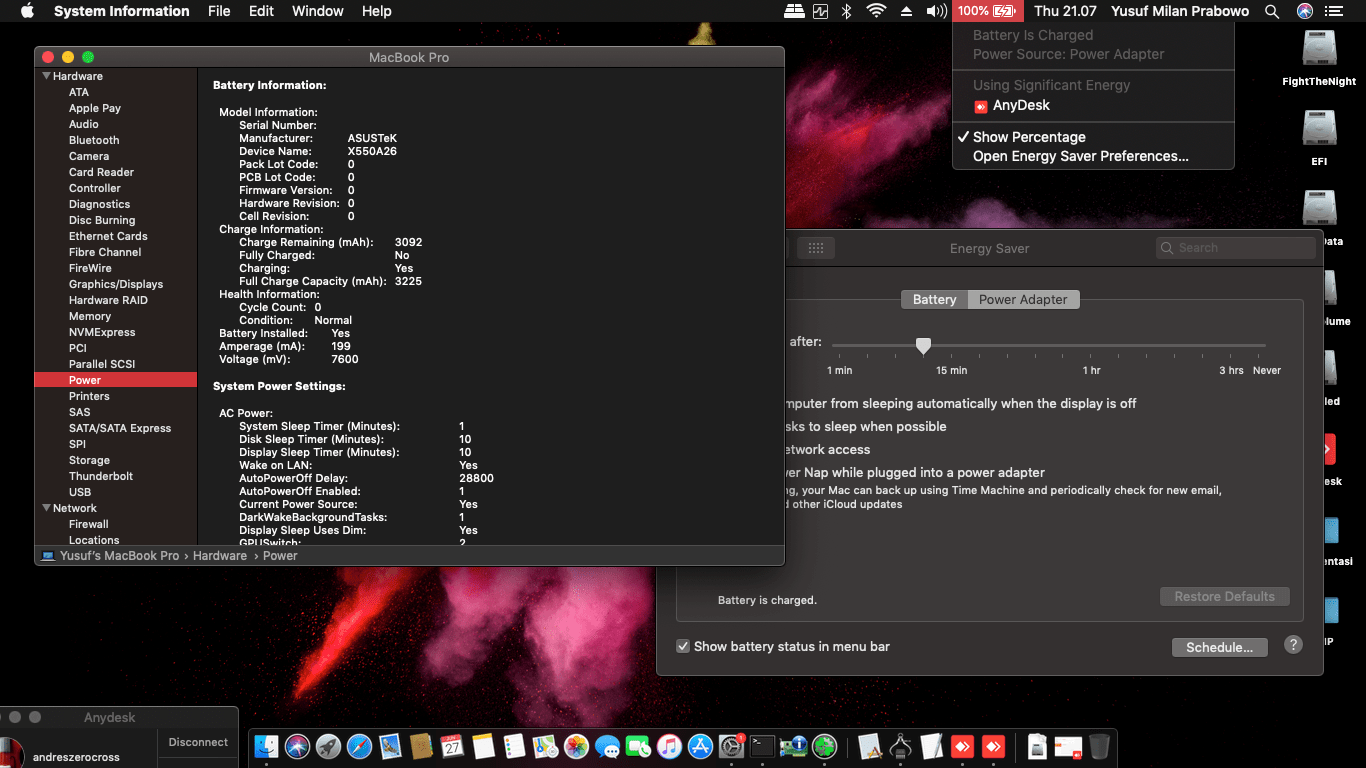1366x768 pixels.
Task: Open the File menu
Action: click(x=219, y=11)
